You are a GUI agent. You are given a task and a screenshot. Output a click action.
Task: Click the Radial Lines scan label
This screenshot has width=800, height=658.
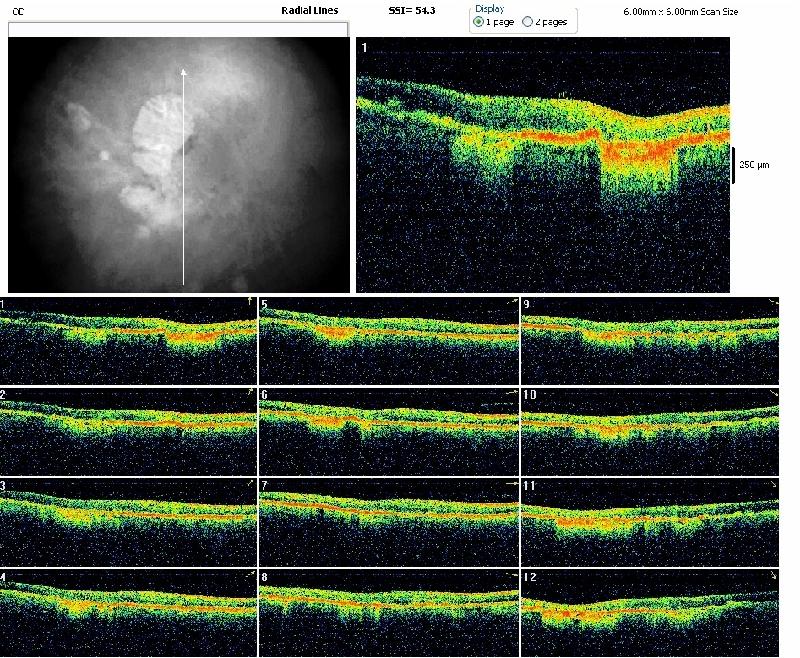(x=310, y=10)
